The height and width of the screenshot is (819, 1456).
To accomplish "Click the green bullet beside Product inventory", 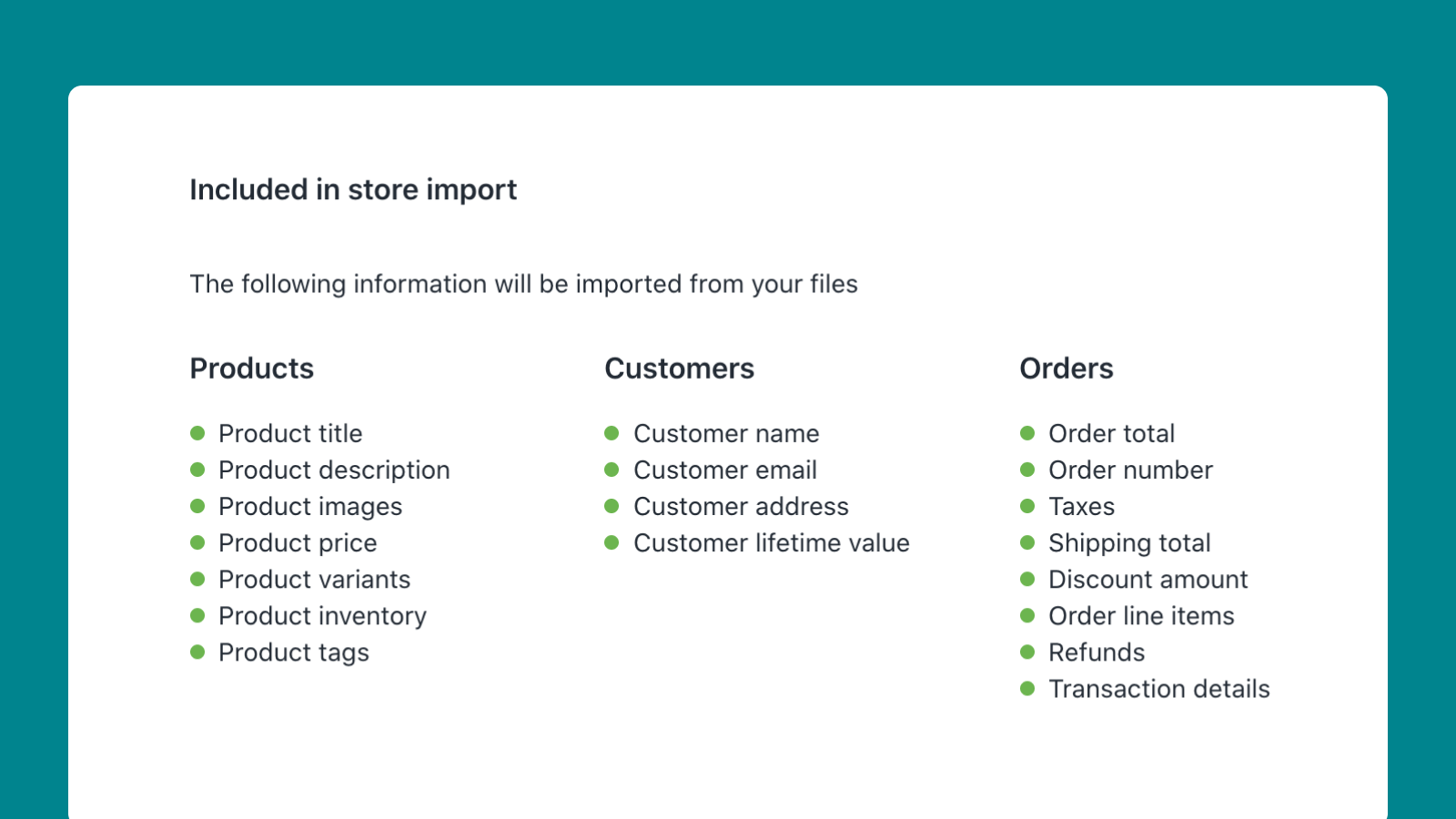I will [198, 616].
